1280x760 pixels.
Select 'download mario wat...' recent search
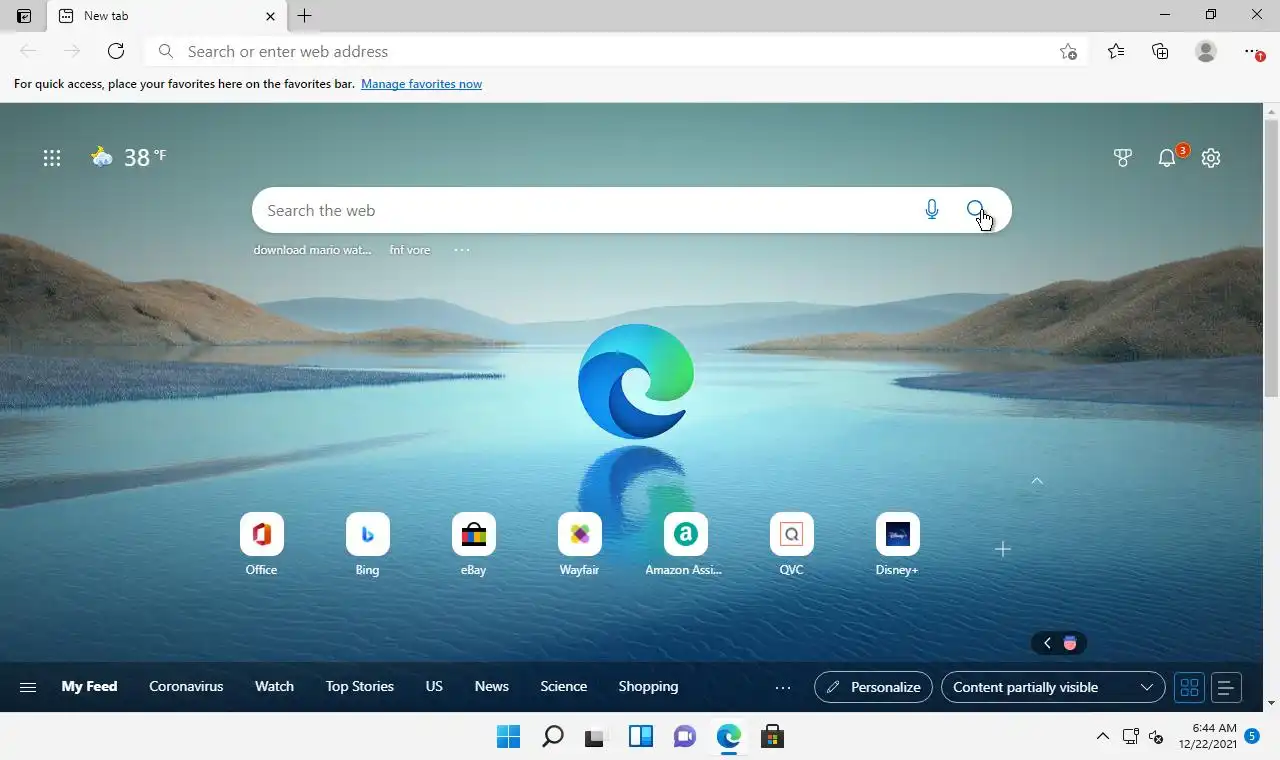point(312,250)
